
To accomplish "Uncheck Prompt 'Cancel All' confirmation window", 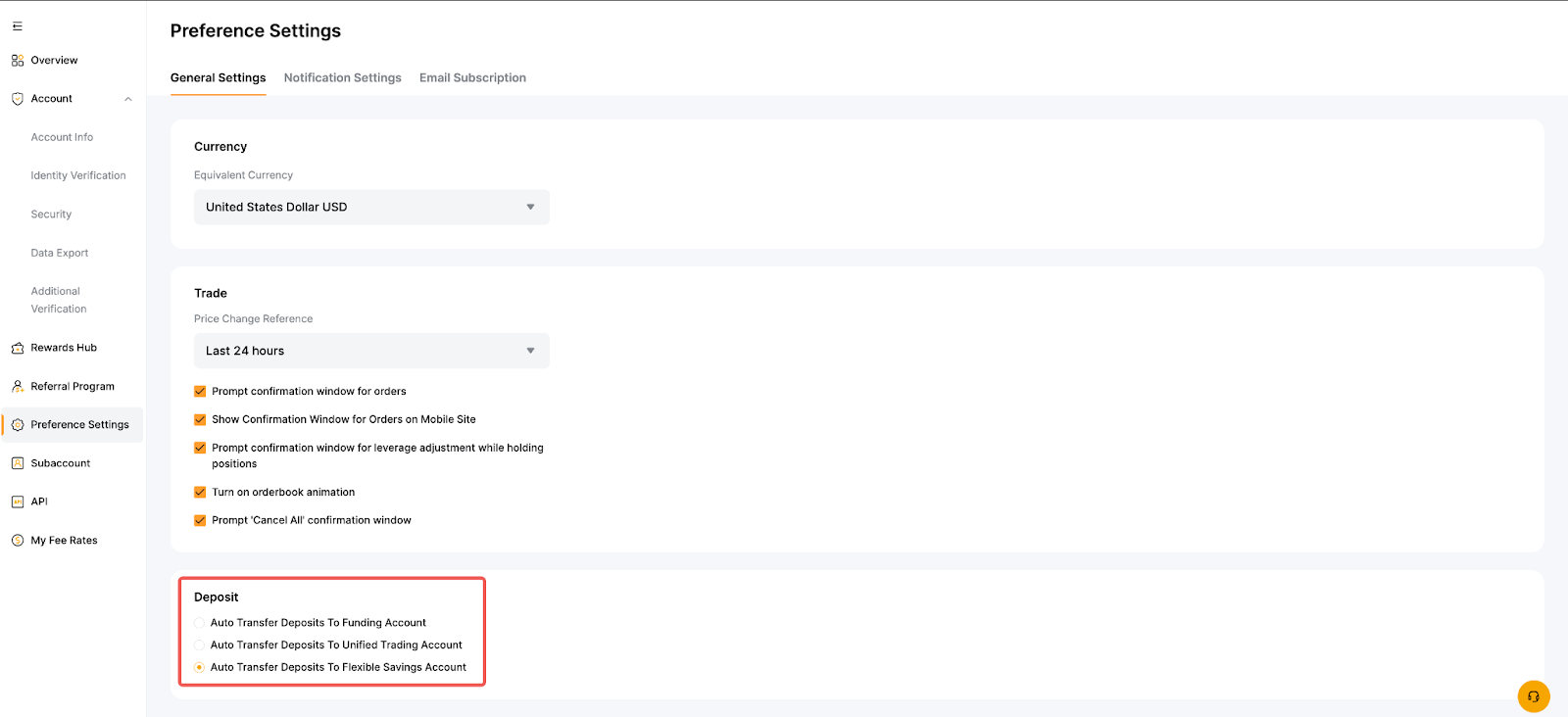I will (x=200, y=521).
